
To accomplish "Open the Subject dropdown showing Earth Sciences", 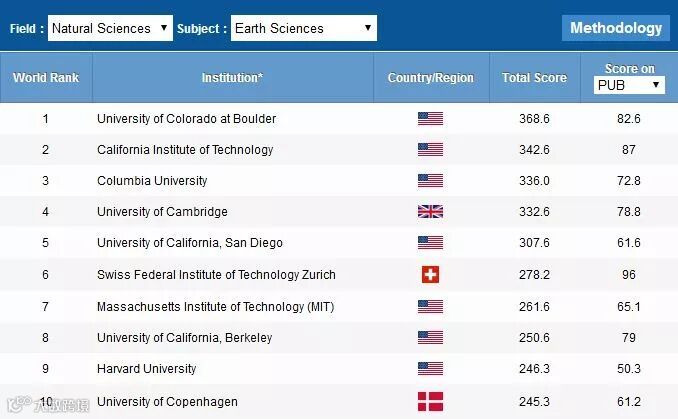I will click(x=303, y=28).
